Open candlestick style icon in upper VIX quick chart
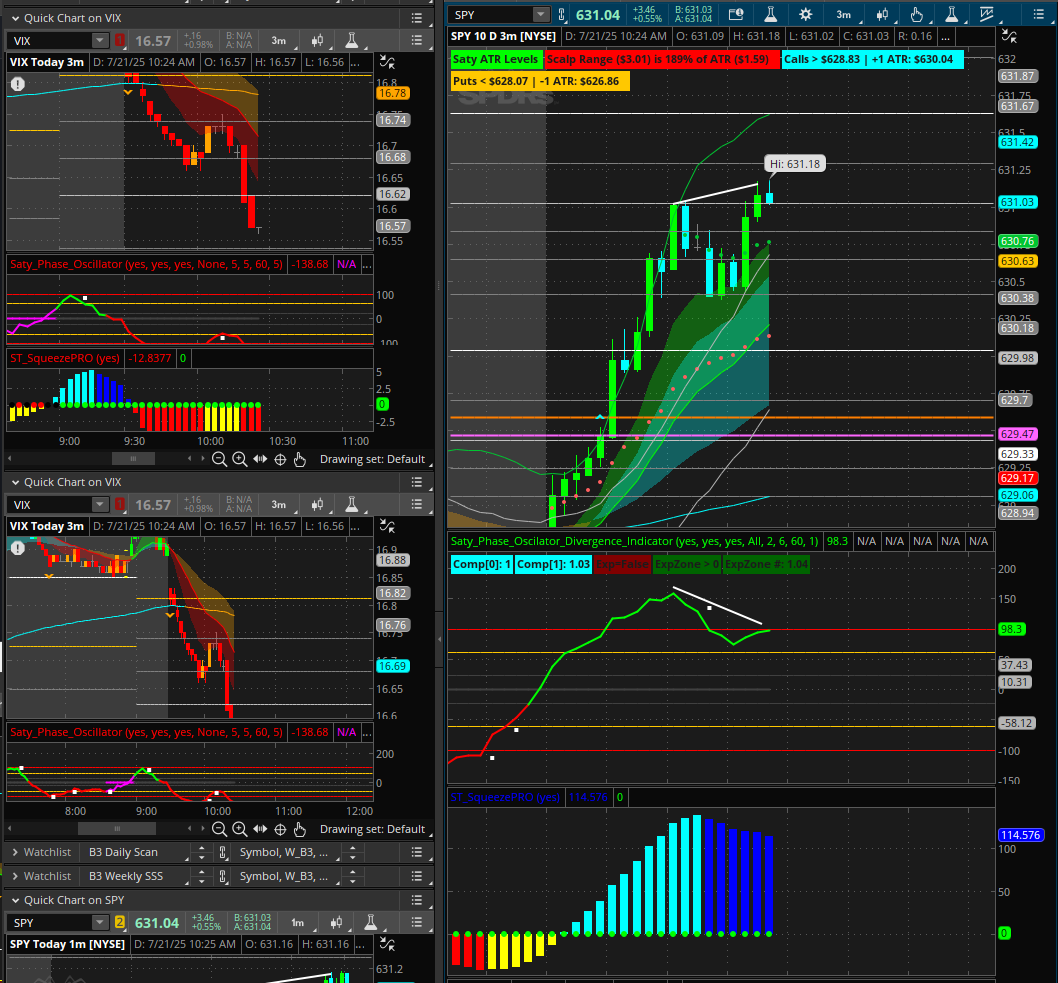This screenshot has height=983, width=1058. 317,40
